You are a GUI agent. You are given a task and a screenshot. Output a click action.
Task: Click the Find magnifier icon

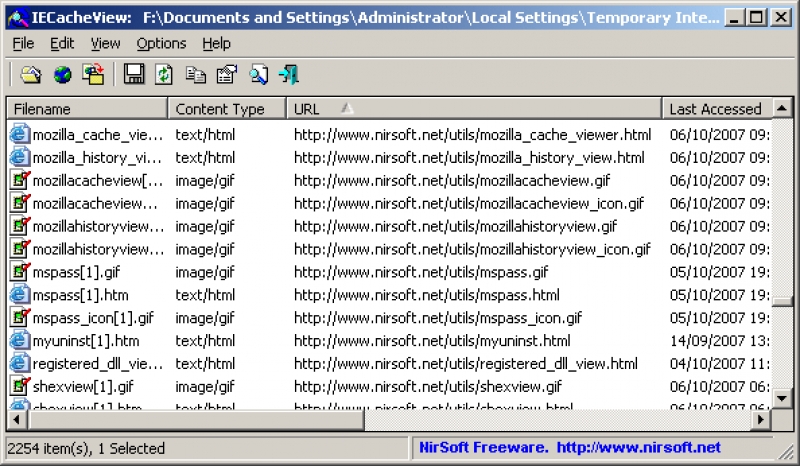[259, 75]
